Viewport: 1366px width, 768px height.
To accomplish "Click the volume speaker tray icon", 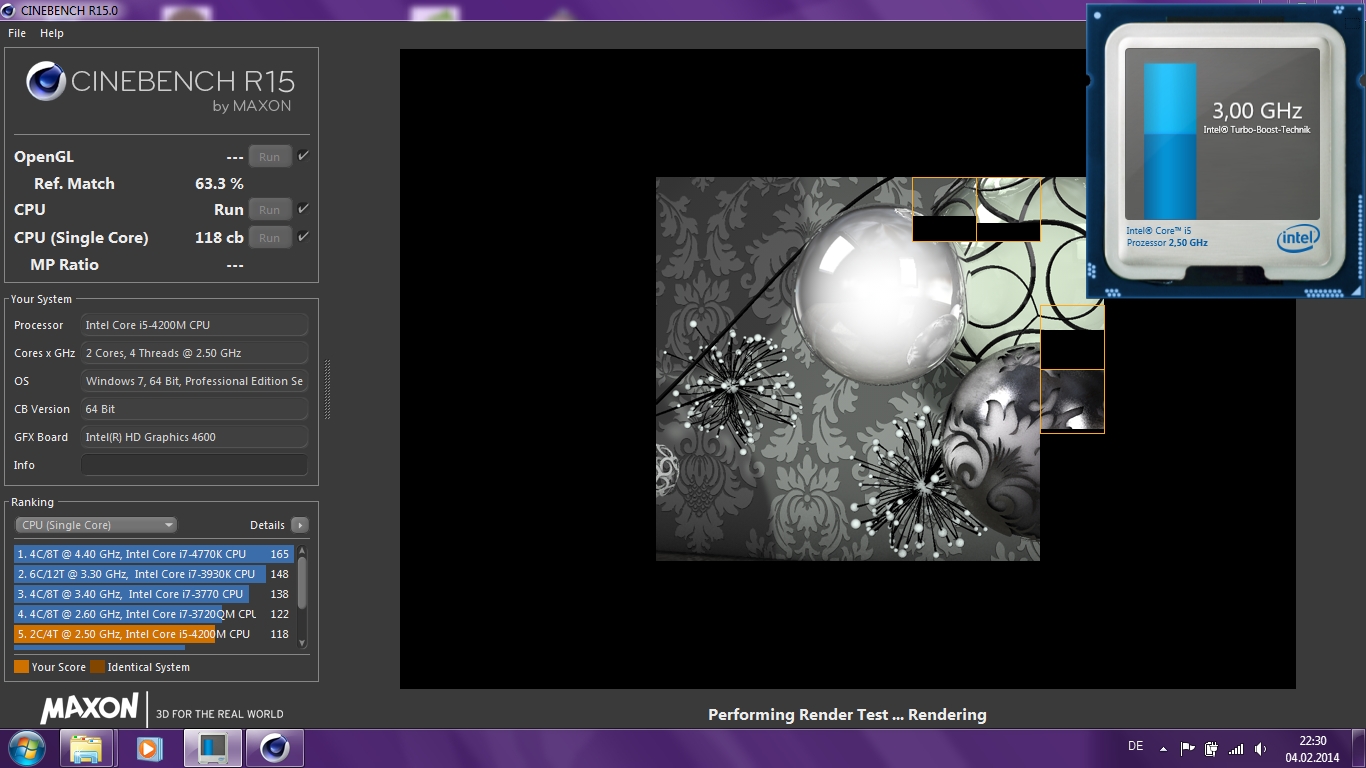I will pos(1261,748).
